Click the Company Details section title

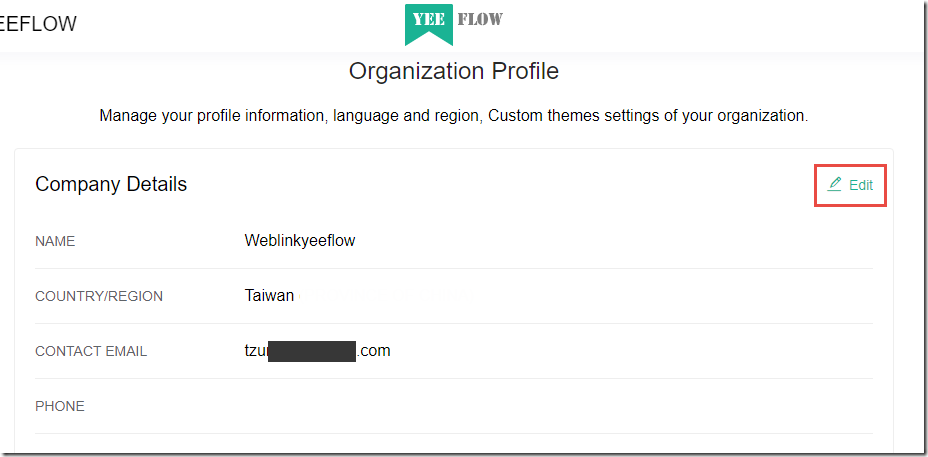coord(111,184)
